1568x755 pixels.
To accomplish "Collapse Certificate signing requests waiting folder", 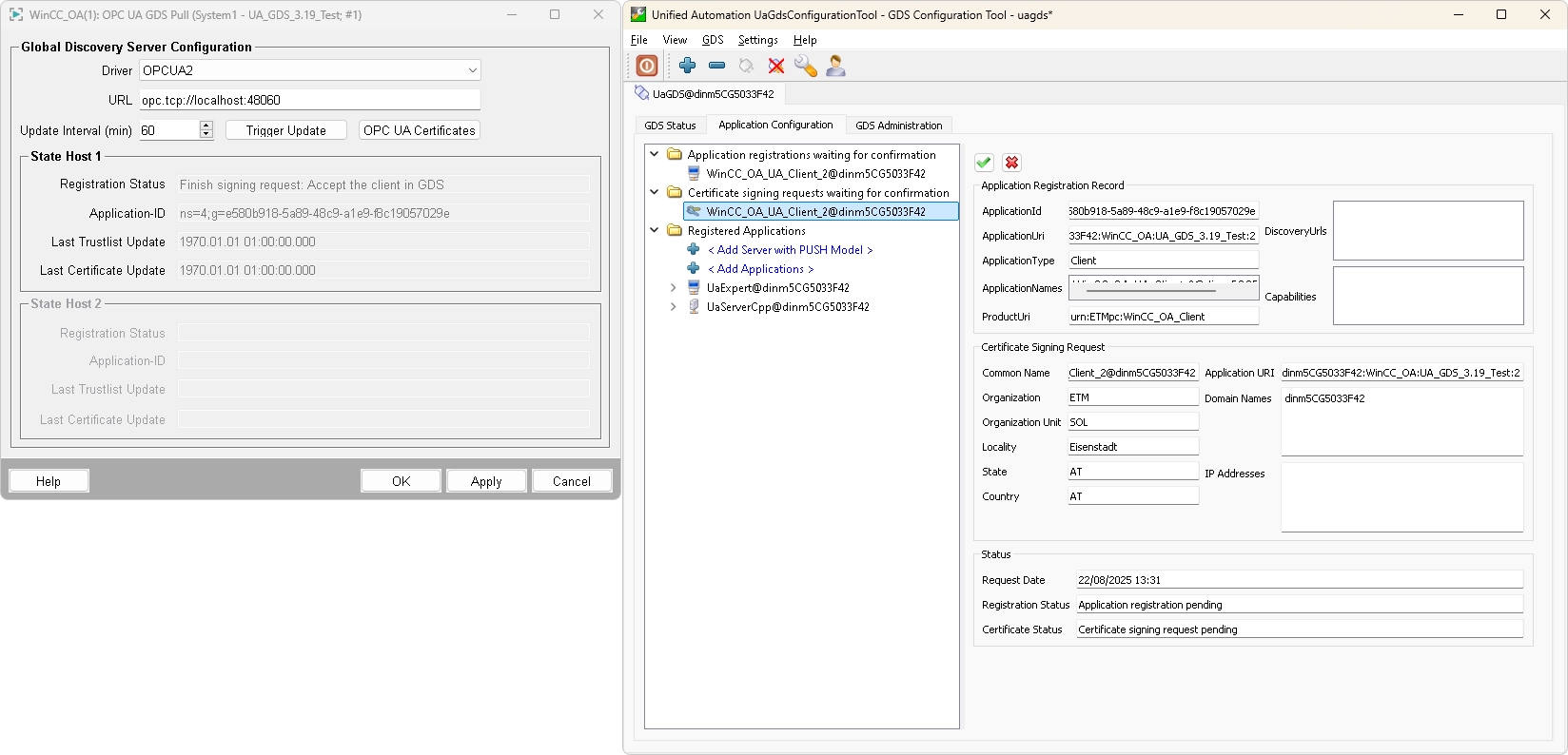I will pos(655,192).
